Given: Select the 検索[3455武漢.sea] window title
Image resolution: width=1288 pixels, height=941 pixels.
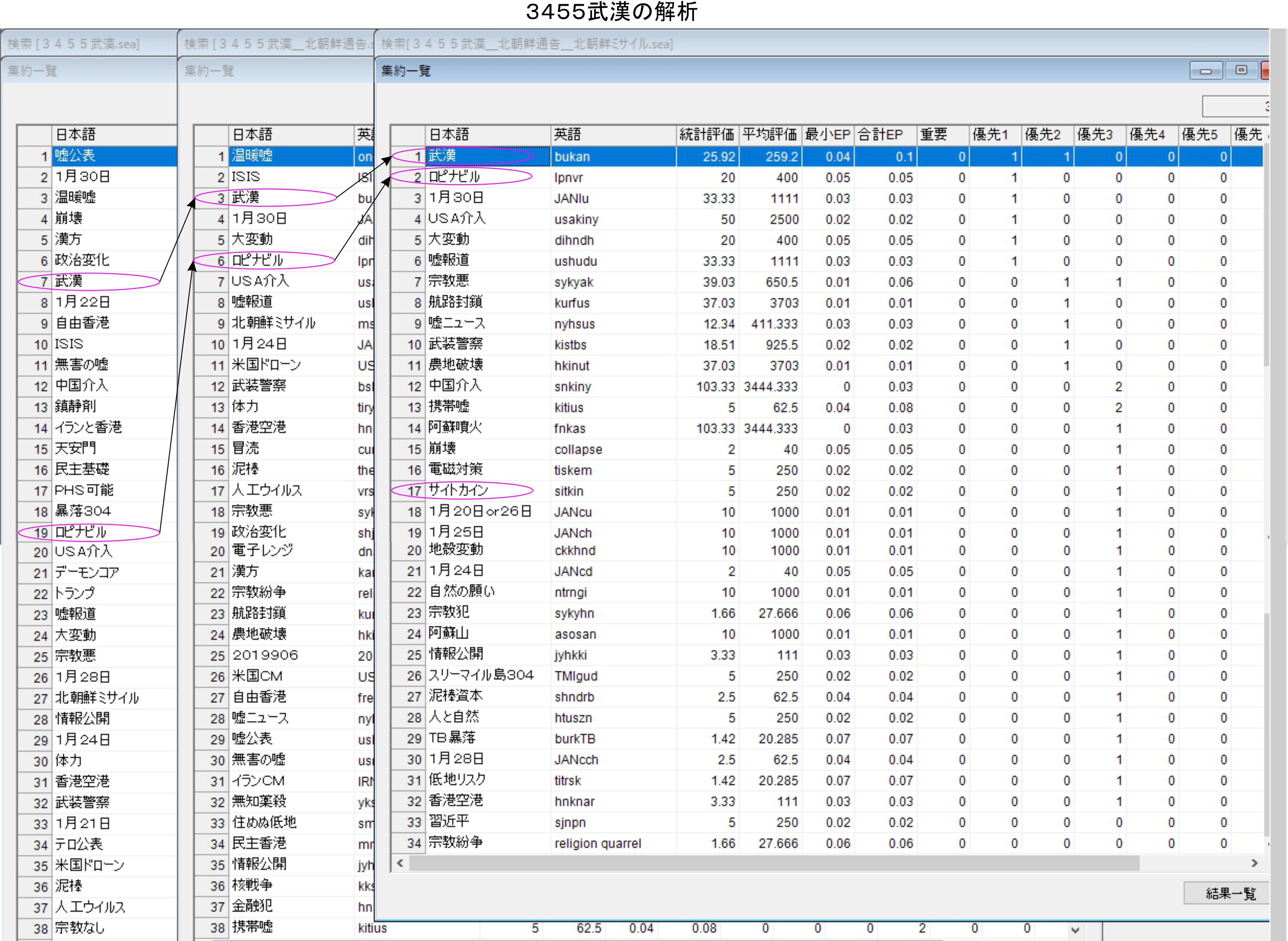Looking at the screenshot, I should tap(74, 44).
